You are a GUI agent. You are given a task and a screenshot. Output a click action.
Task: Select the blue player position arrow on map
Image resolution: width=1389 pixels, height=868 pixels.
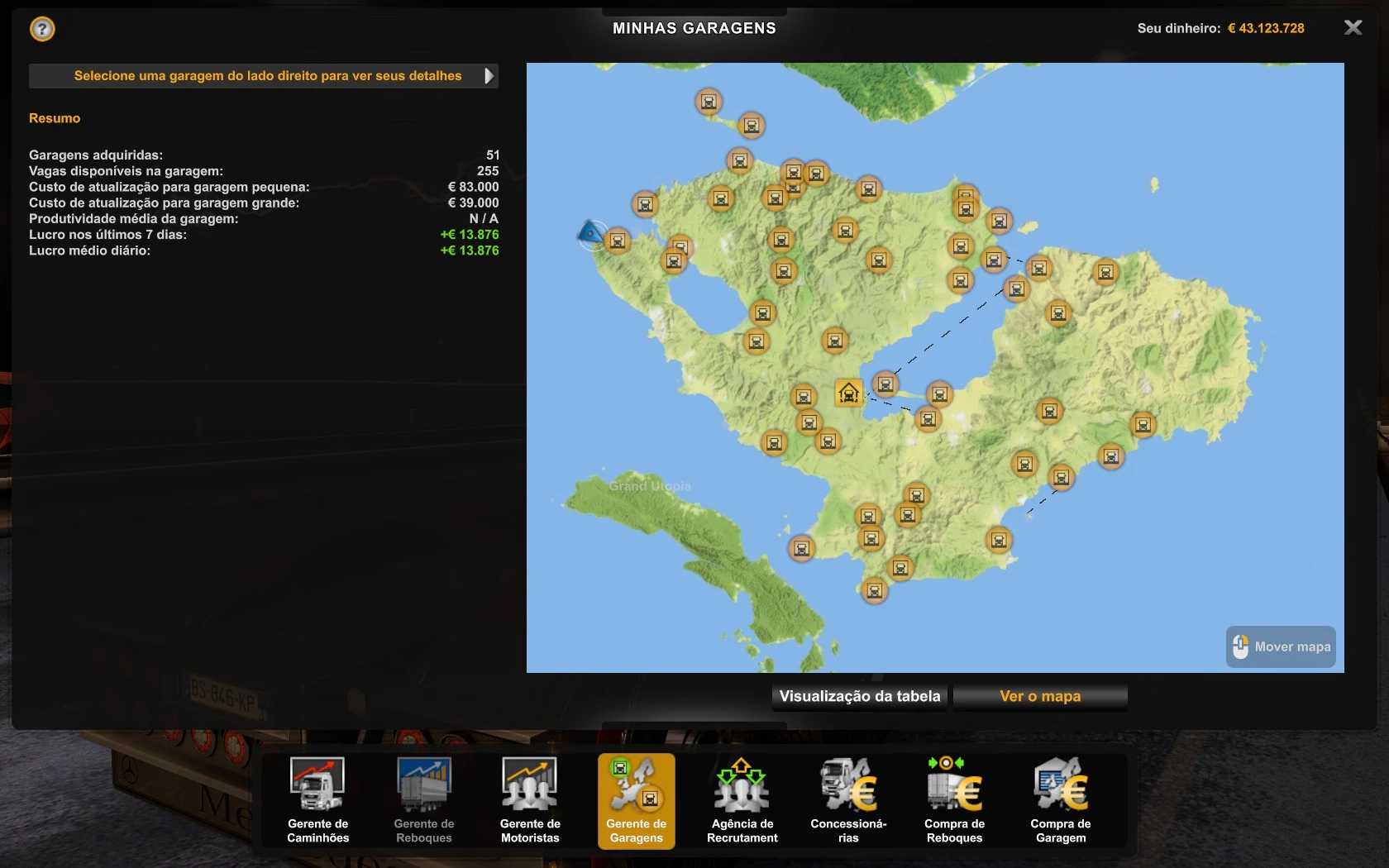click(x=589, y=234)
